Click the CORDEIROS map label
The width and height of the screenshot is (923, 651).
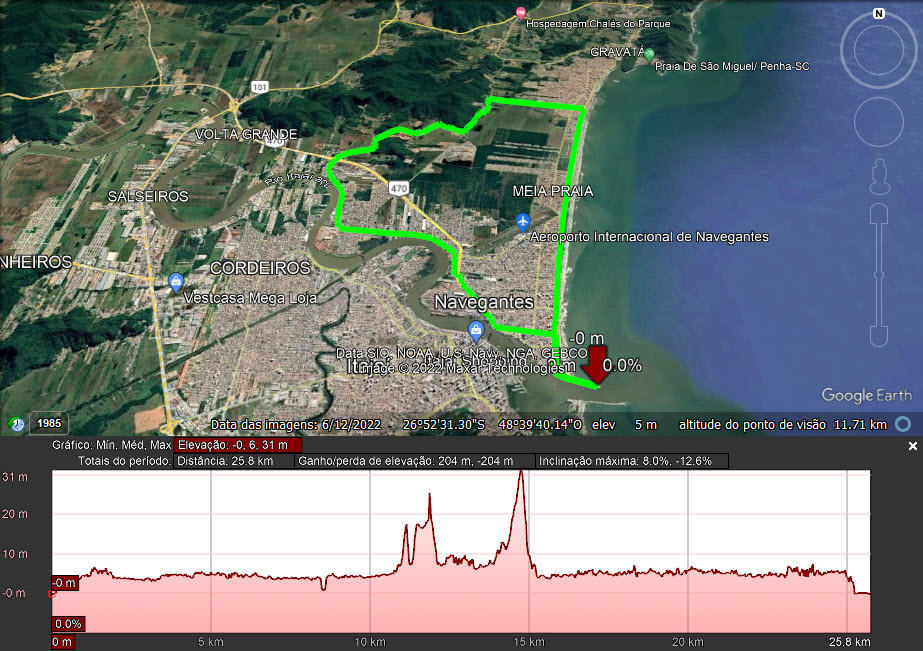click(260, 268)
